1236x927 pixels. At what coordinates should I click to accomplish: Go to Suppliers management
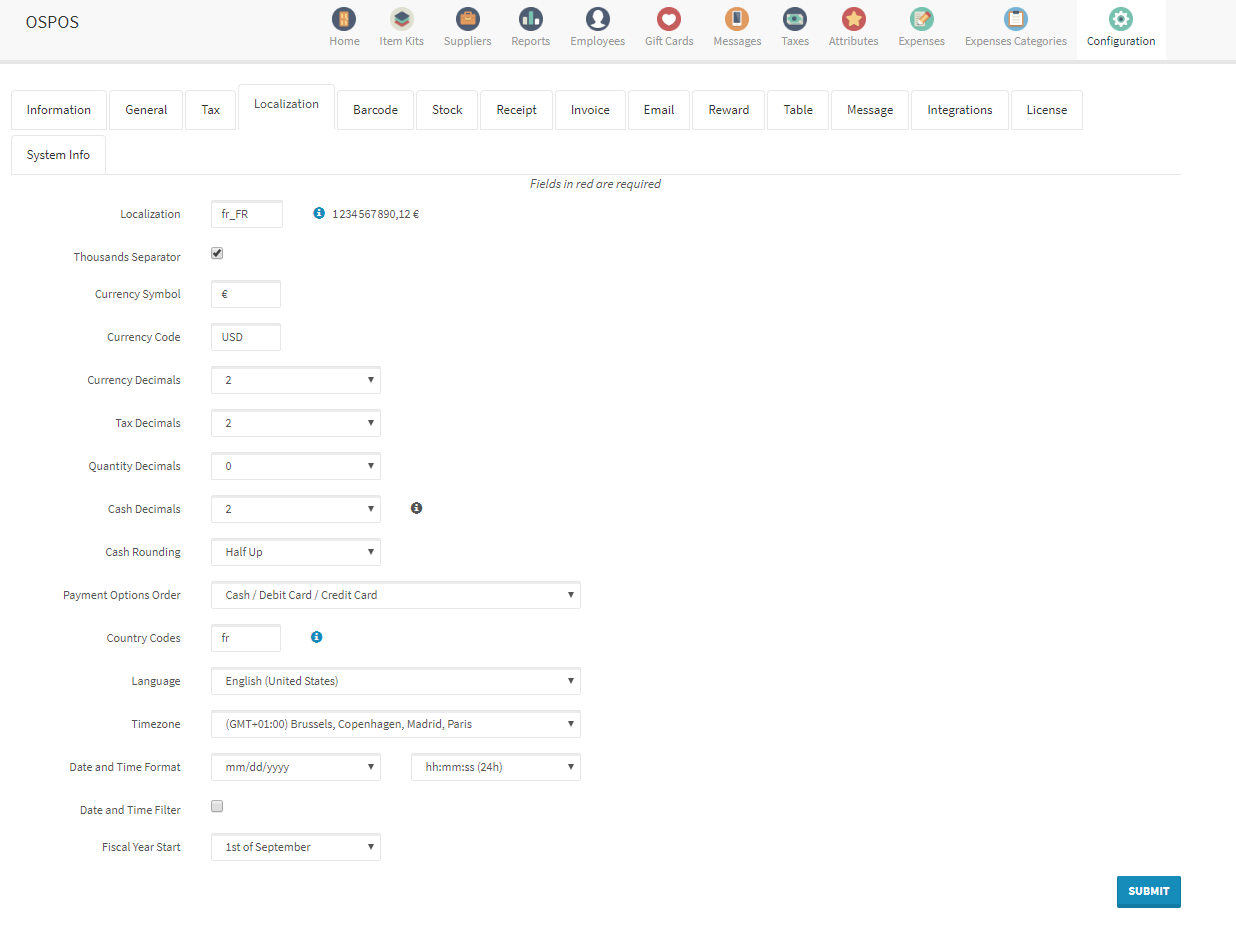(x=467, y=27)
